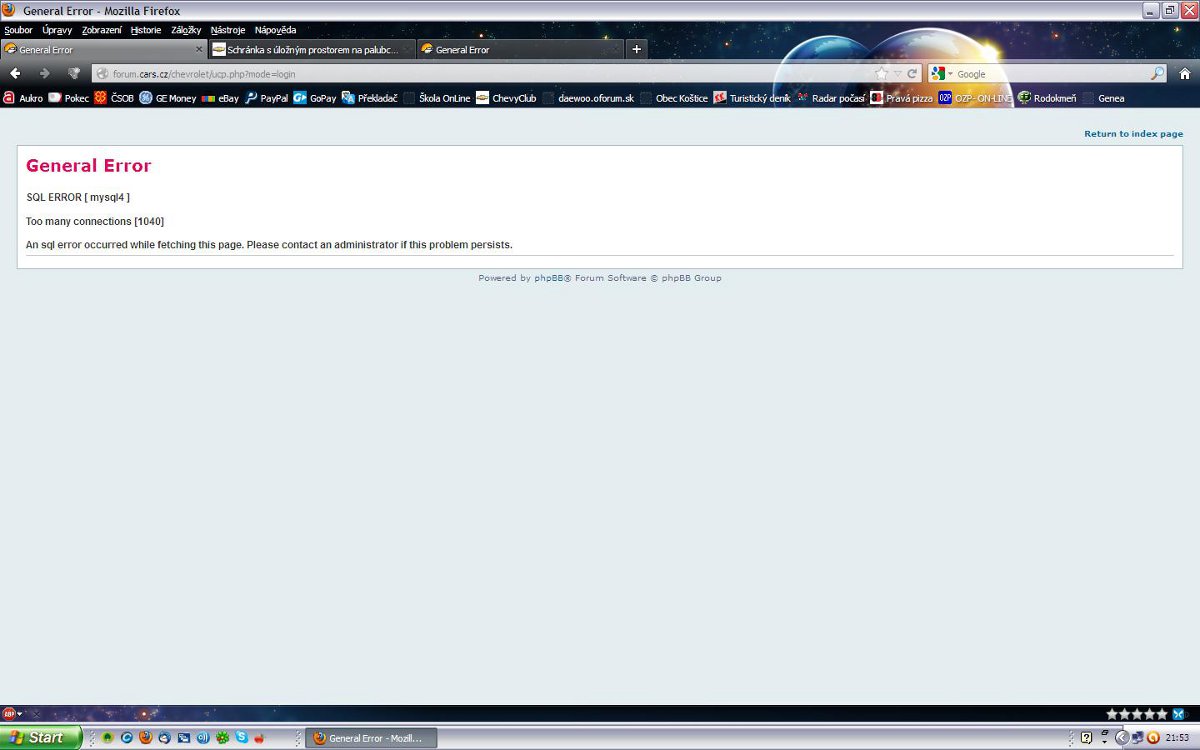Open the Google search engine dropdown

pos(942,74)
